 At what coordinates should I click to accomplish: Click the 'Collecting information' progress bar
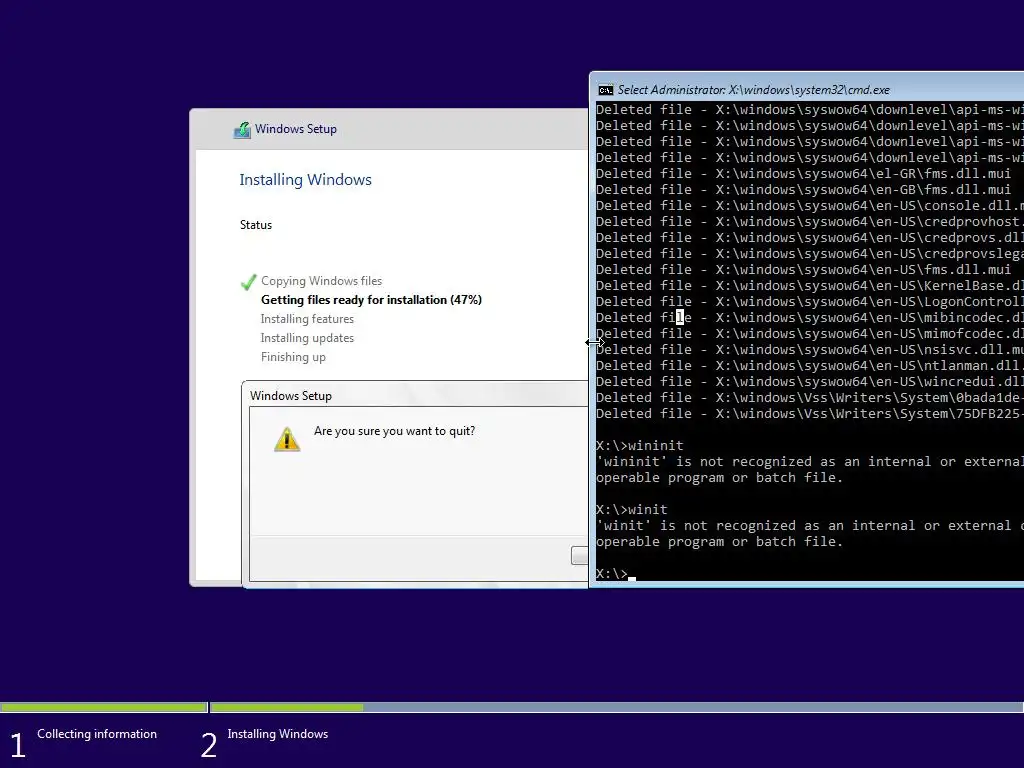click(x=104, y=707)
